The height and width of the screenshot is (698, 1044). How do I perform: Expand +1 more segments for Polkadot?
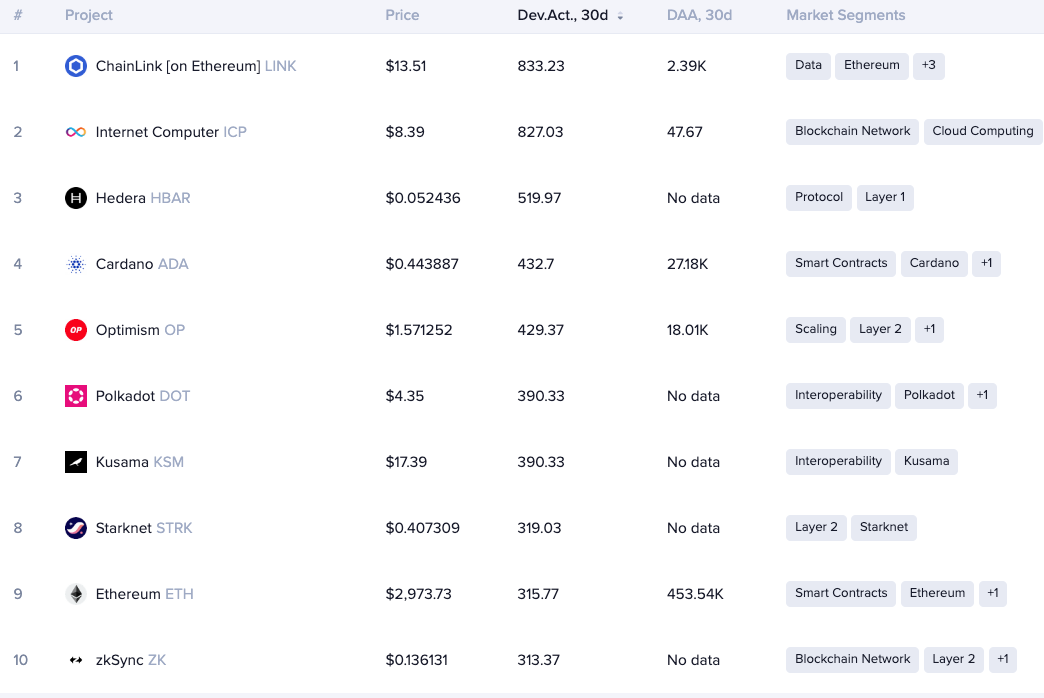click(982, 395)
